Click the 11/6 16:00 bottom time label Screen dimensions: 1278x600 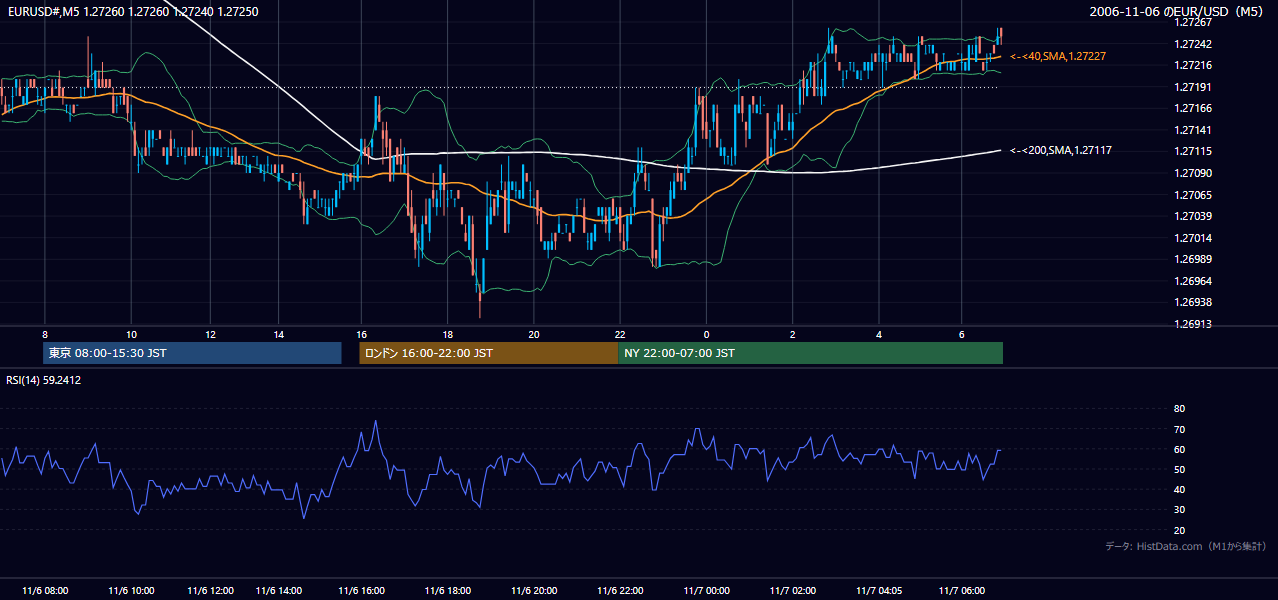click(362, 591)
